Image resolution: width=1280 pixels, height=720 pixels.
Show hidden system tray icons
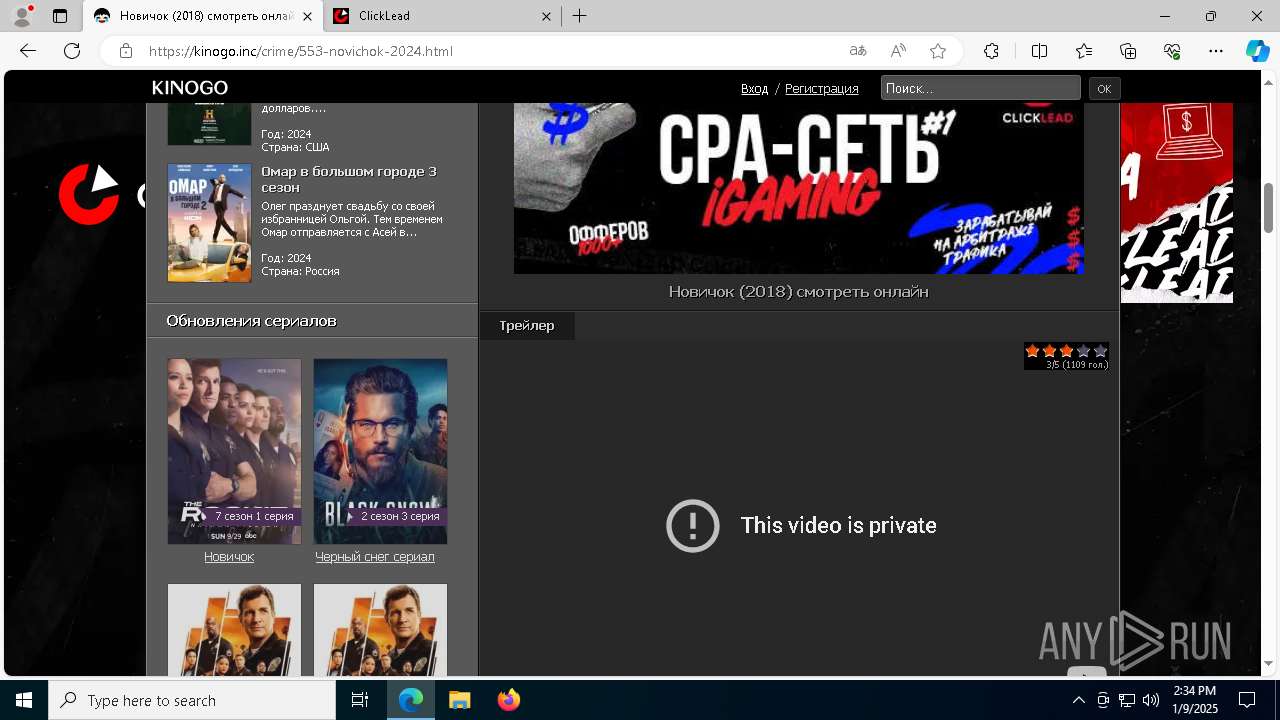click(x=1078, y=700)
